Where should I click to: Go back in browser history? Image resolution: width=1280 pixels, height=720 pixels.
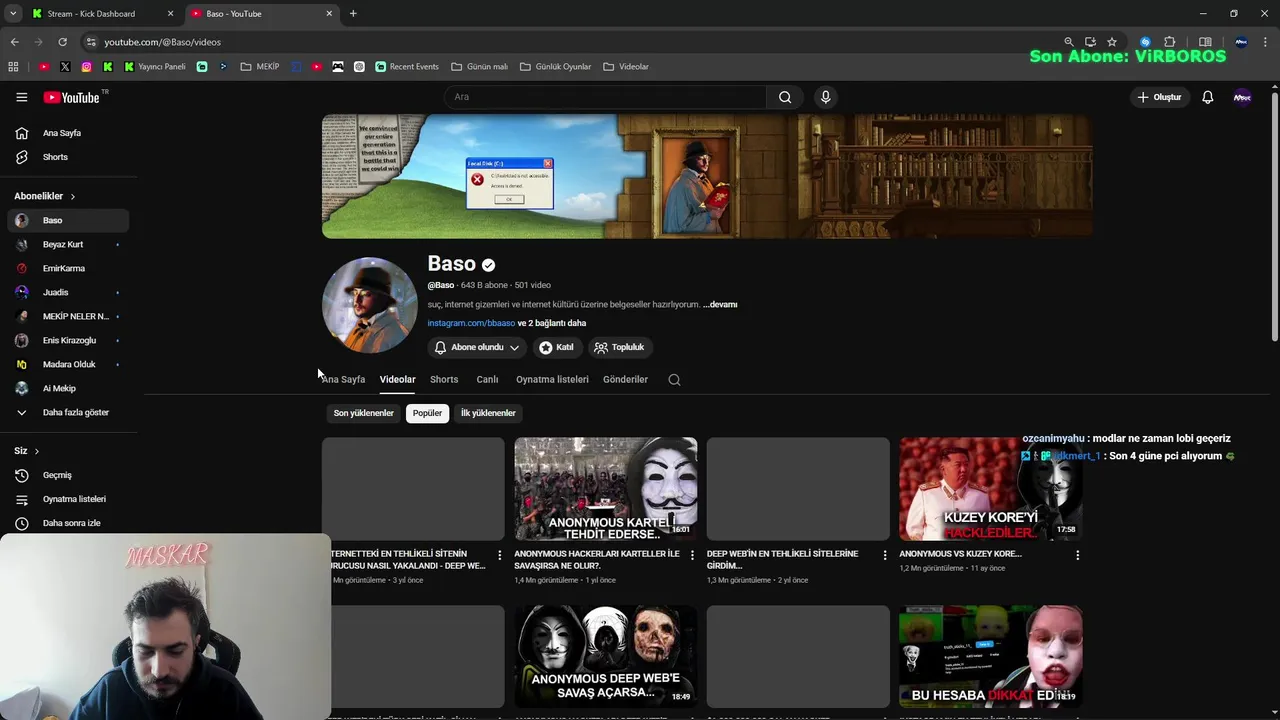click(x=14, y=42)
